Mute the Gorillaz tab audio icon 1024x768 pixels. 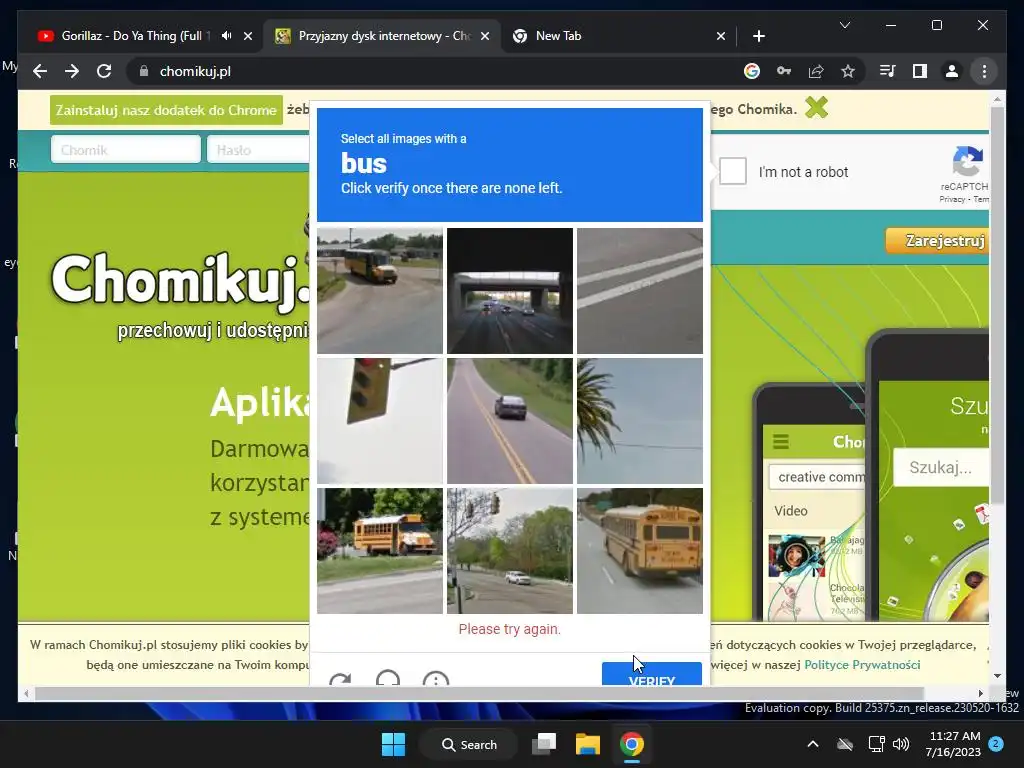[x=227, y=36]
